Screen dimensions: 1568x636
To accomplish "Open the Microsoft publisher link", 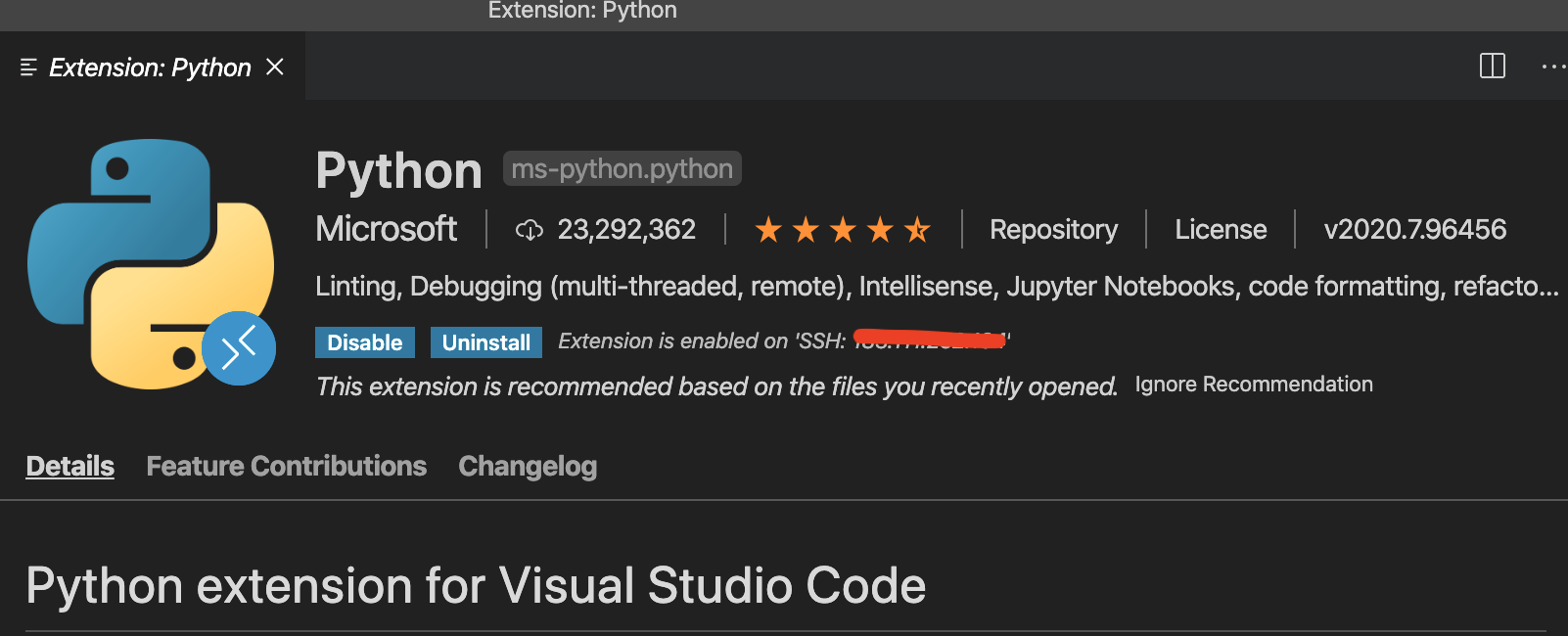I will coord(386,229).
